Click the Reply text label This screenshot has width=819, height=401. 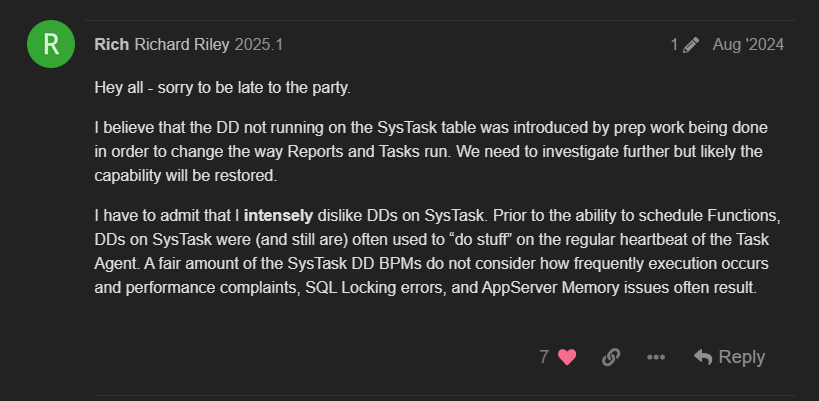742,357
